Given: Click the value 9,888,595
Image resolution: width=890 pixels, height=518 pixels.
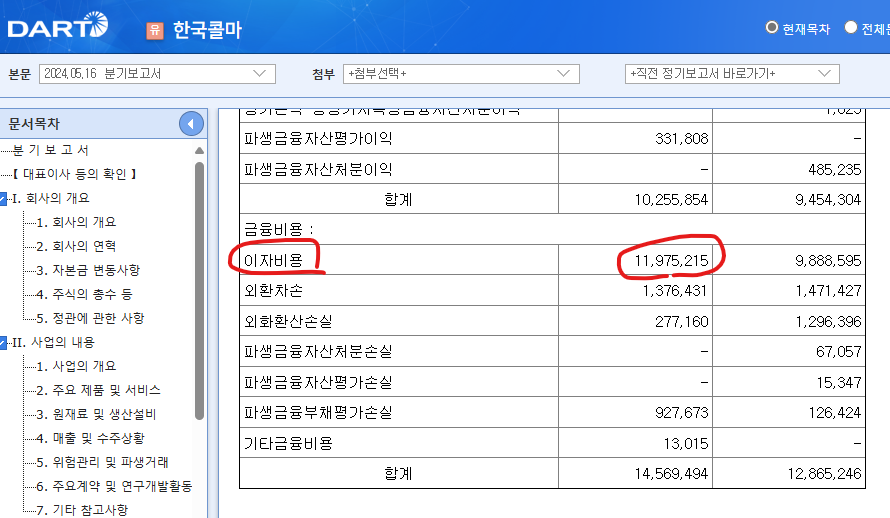Looking at the screenshot, I should [x=828, y=260].
